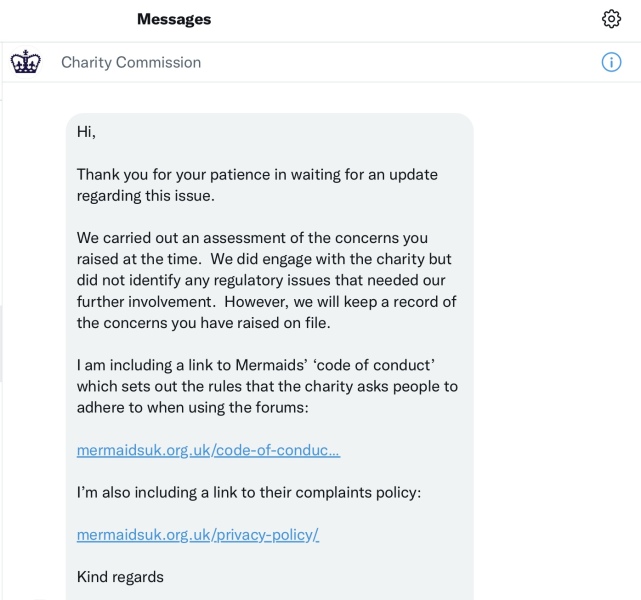The height and width of the screenshot is (600, 641).
Task: Click the 'Thank you for your patience' paragraph
Action: [x=257, y=184]
